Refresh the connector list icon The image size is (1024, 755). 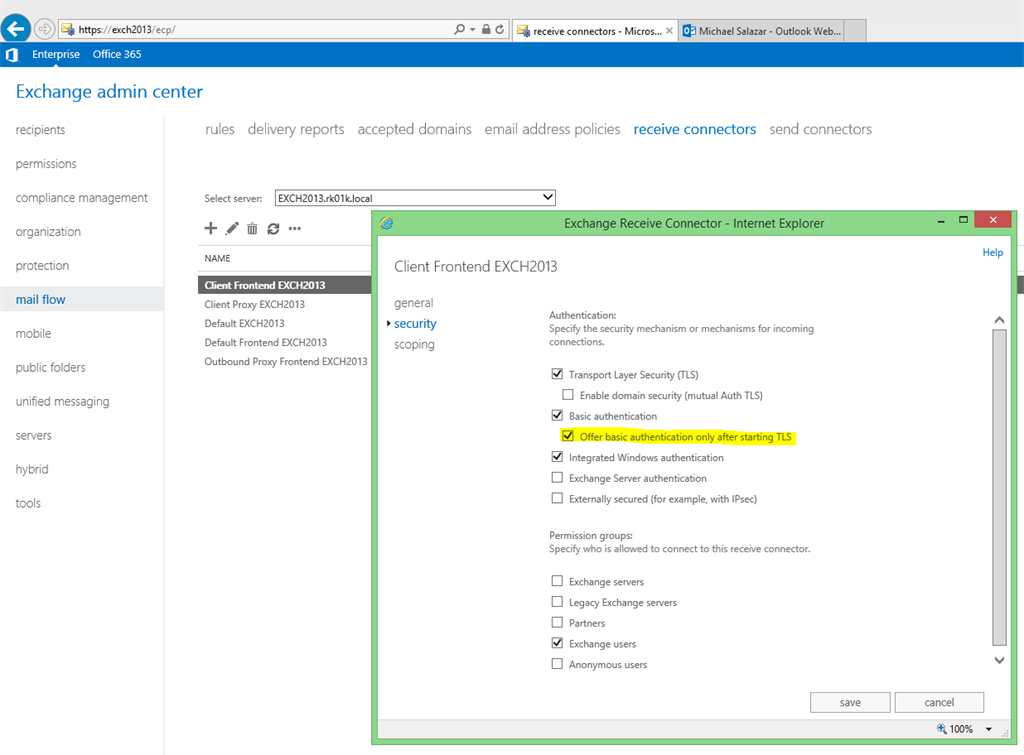click(273, 228)
